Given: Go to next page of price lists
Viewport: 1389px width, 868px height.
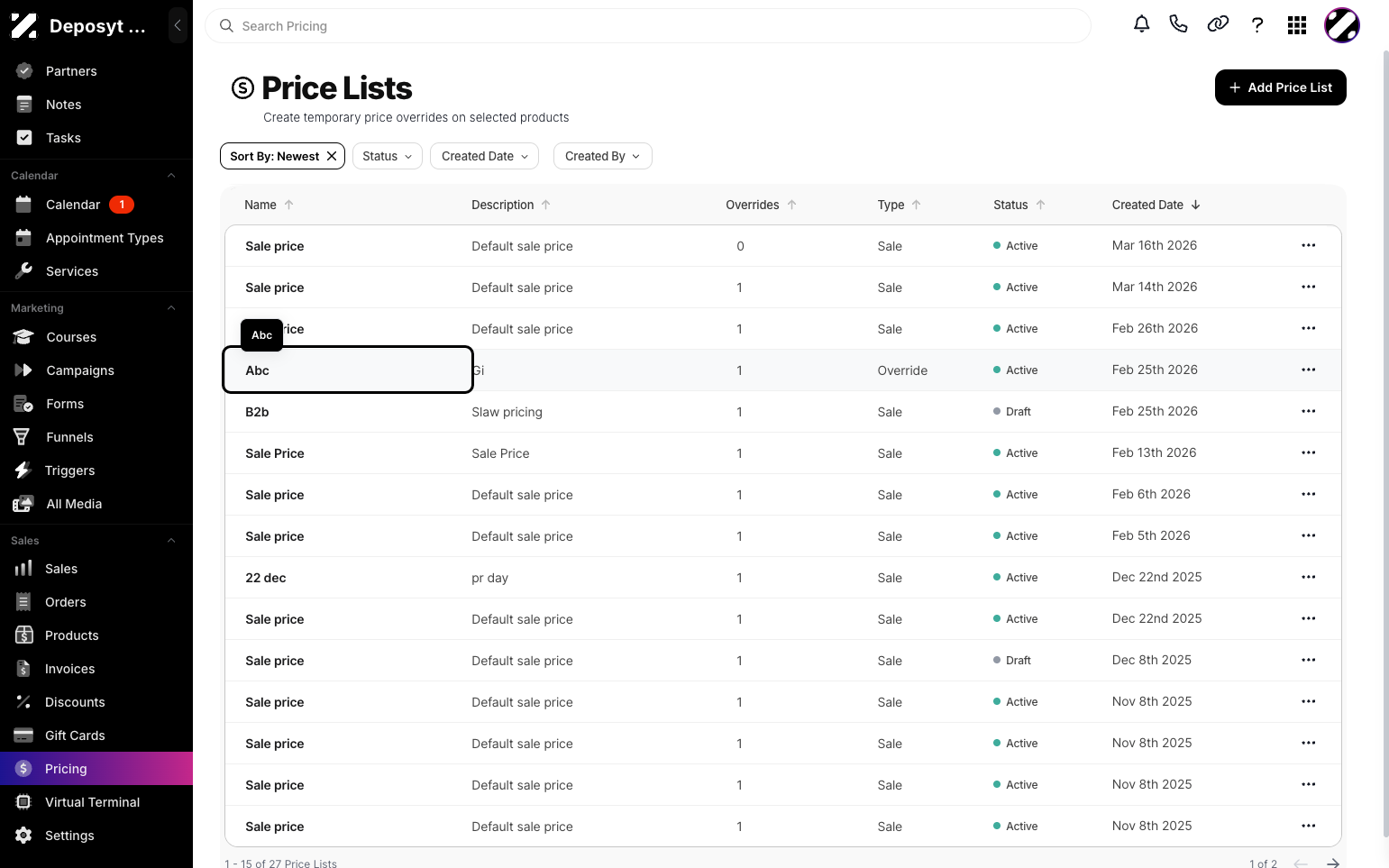Looking at the screenshot, I should (x=1332, y=863).
